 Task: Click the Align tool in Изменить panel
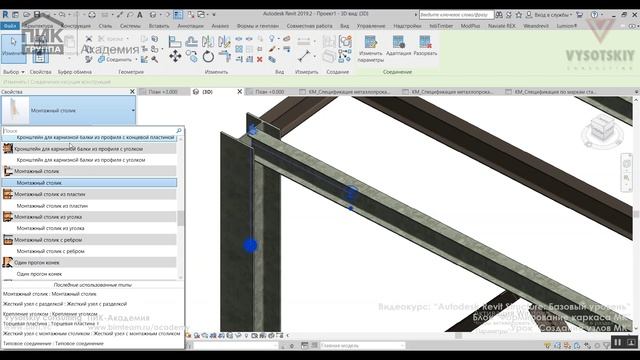tap(175, 41)
